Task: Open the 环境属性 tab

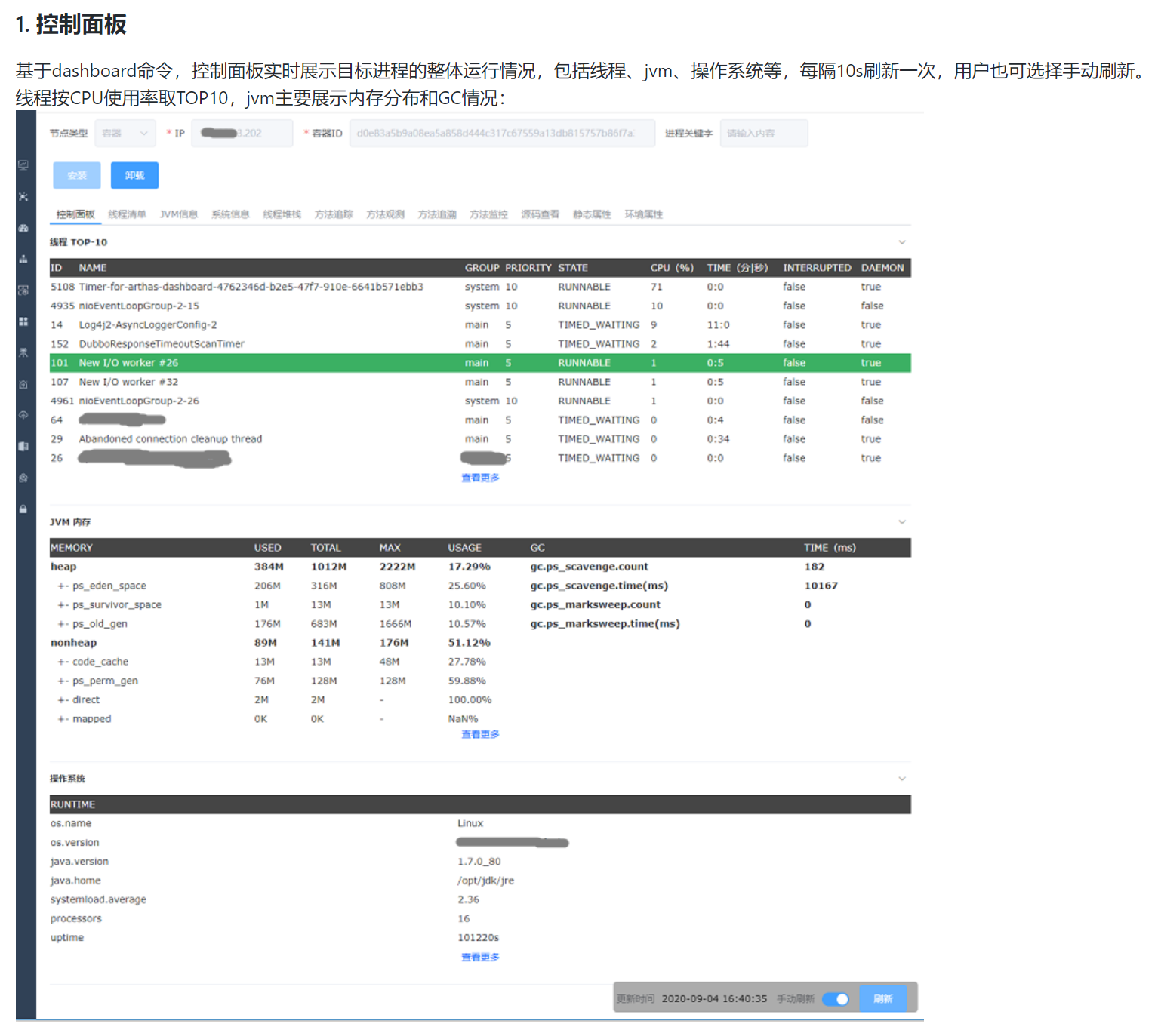Action: pos(643,214)
